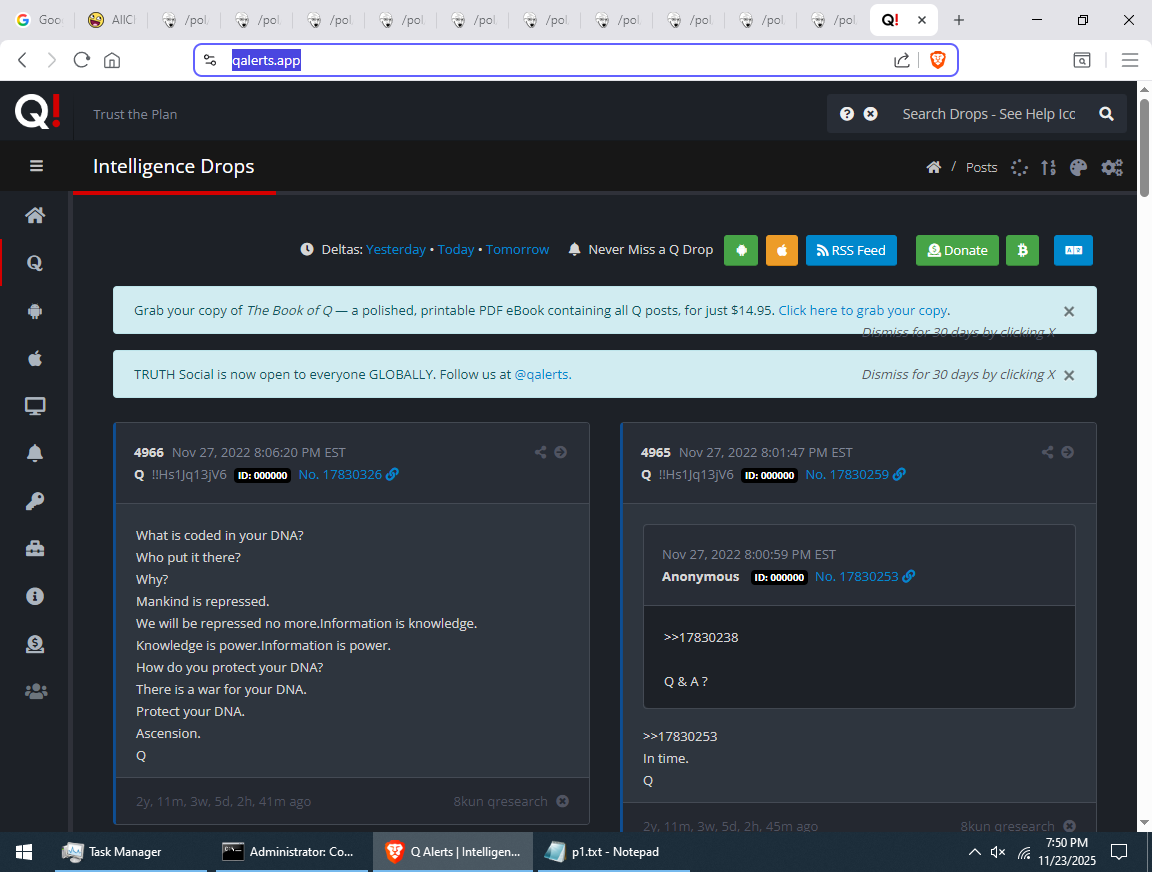The image size is (1152, 872).
Task: Switch to p1.txt Notepad in taskbar
Action: [602, 852]
